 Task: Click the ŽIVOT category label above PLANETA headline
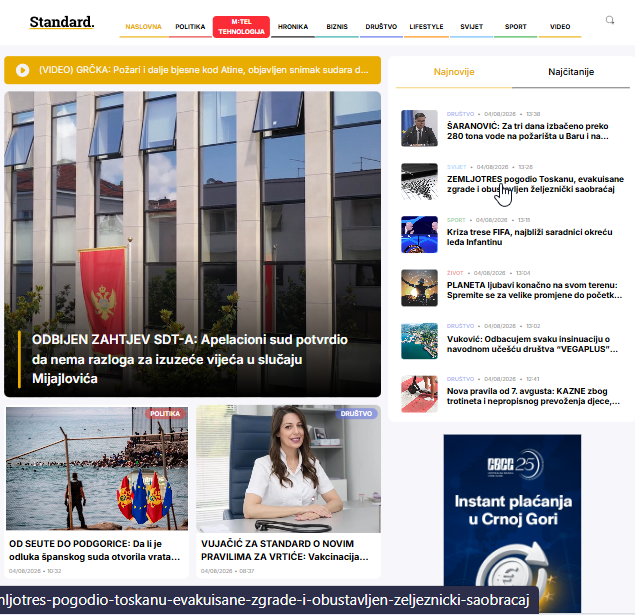[x=455, y=273]
